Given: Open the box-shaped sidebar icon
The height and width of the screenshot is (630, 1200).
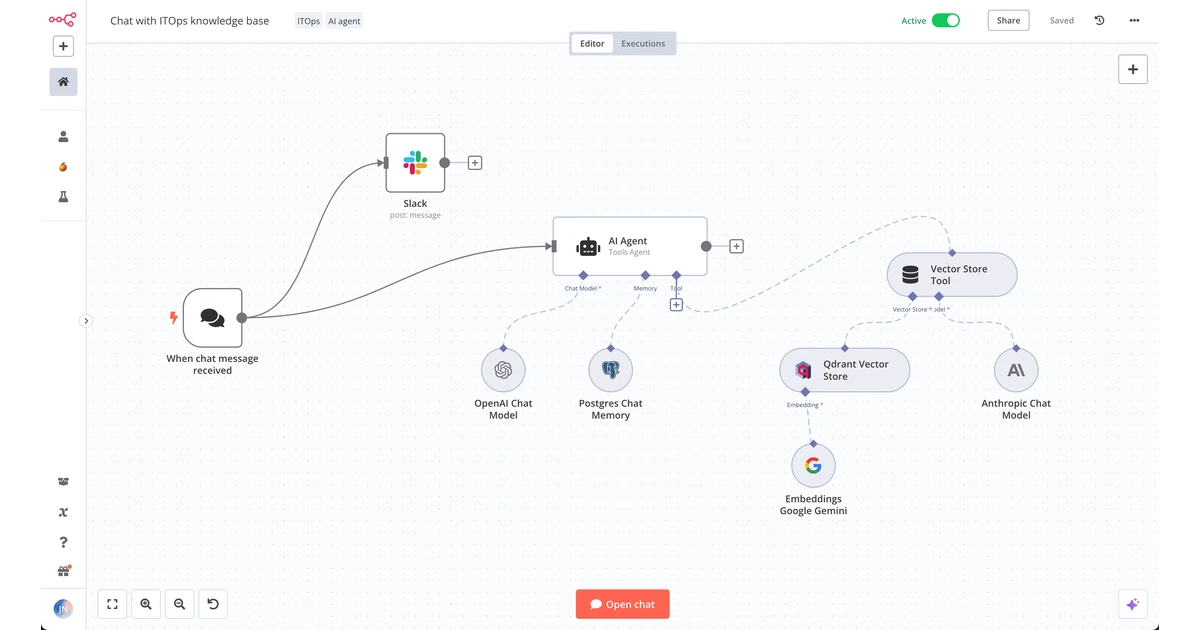Looking at the screenshot, I should pos(63,482).
